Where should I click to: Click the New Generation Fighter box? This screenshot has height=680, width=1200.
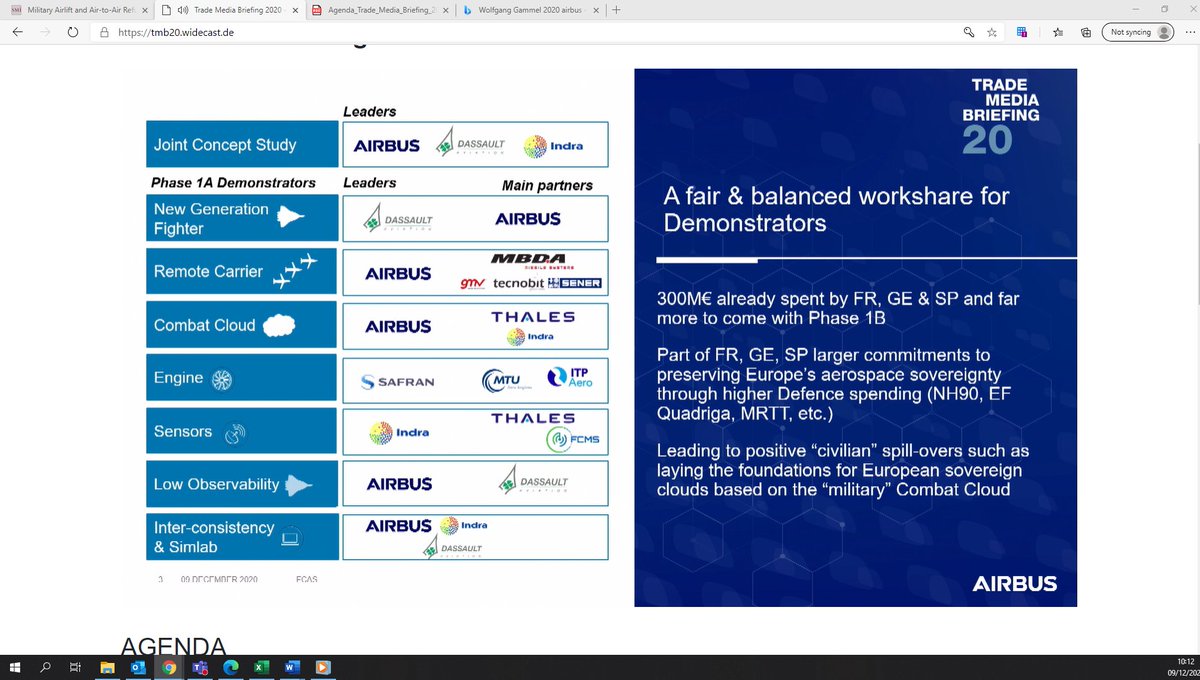tap(242, 218)
